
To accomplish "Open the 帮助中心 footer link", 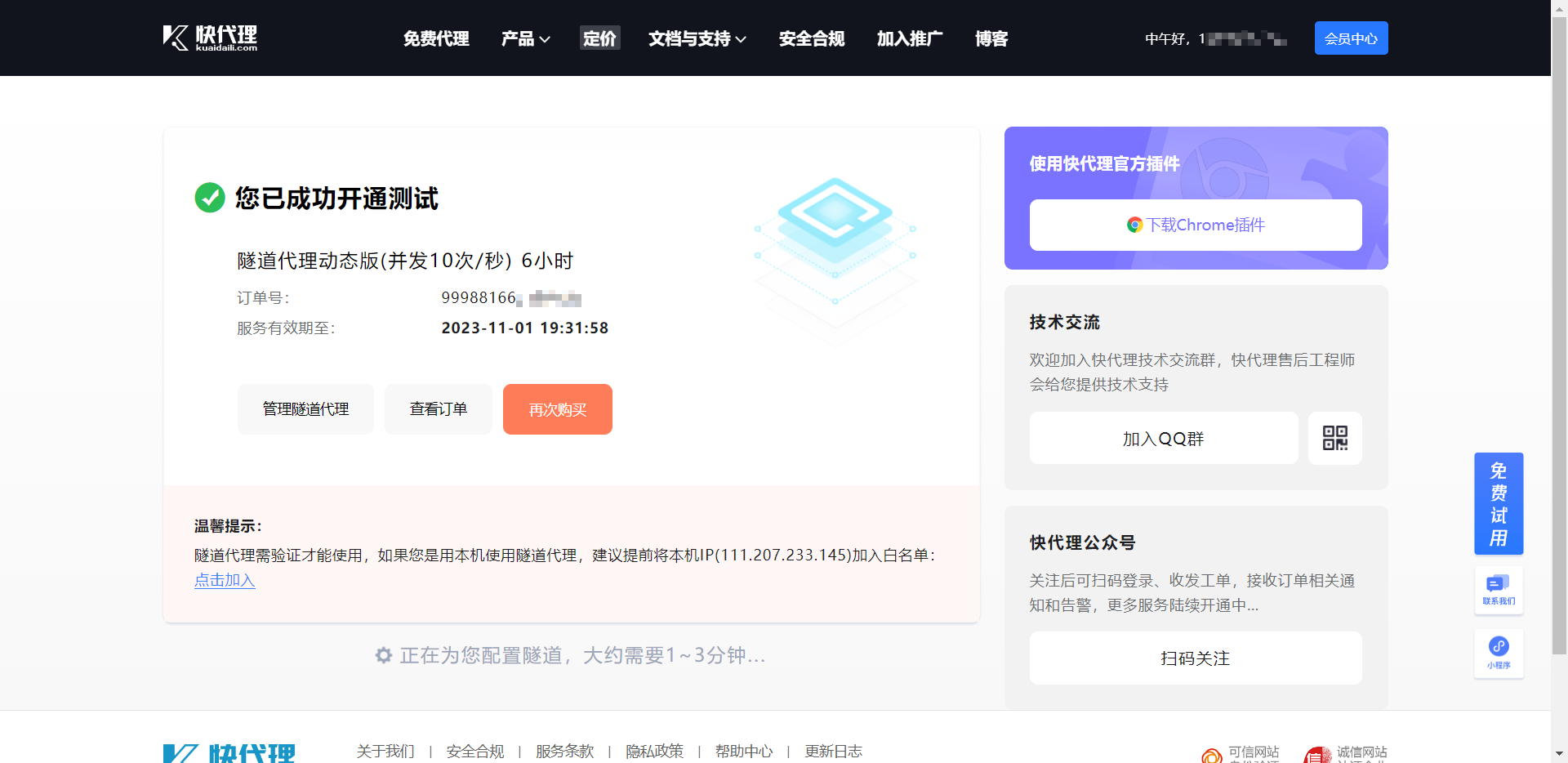I will click(x=744, y=752).
